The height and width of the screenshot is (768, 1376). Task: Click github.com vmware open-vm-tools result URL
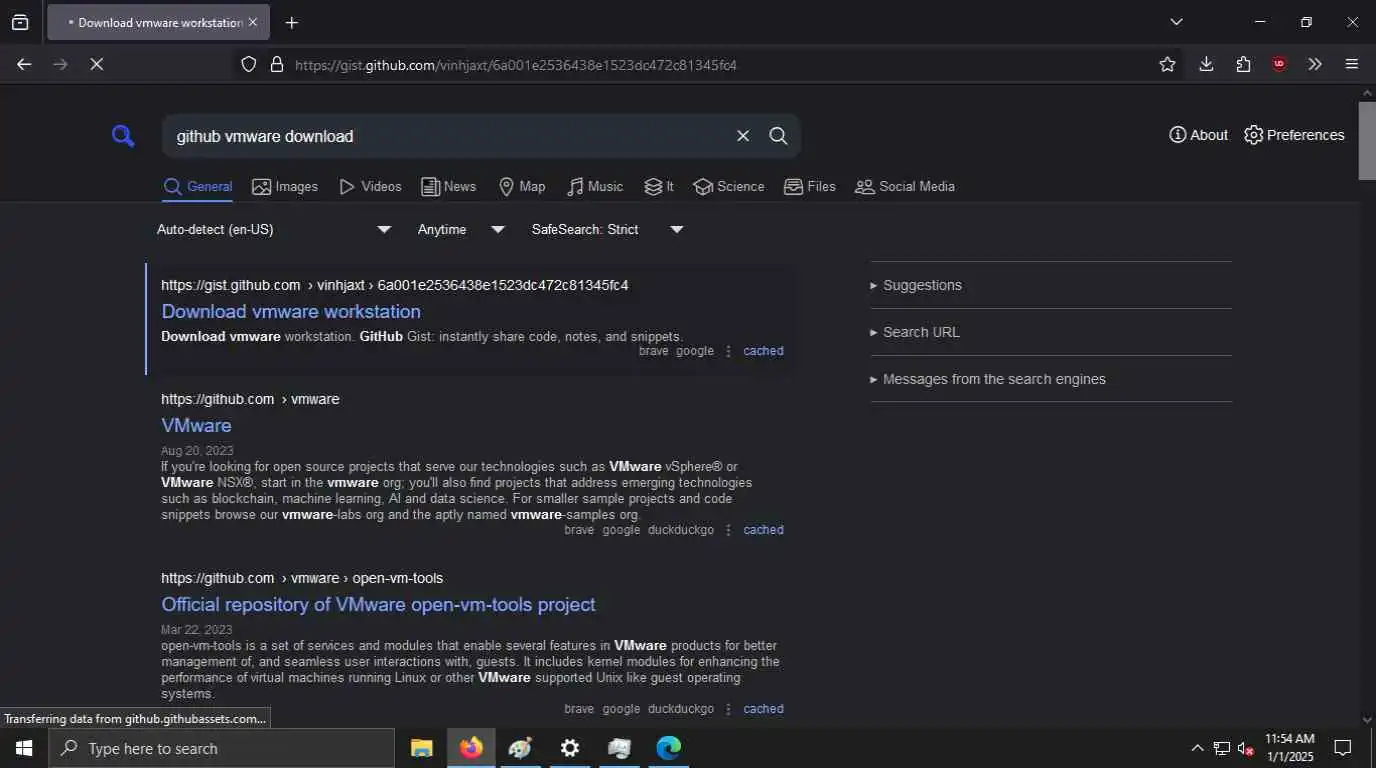(302, 578)
